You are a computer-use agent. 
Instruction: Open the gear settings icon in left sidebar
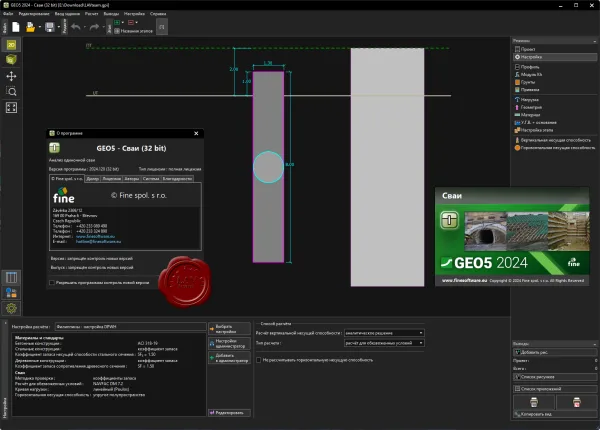(x=11, y=308)
